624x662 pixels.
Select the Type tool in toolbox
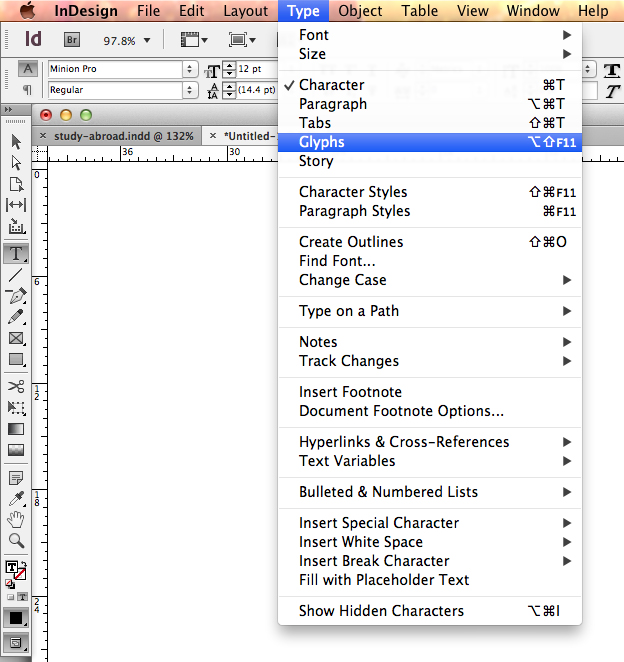pyautogui.click(x=16, y=253)
